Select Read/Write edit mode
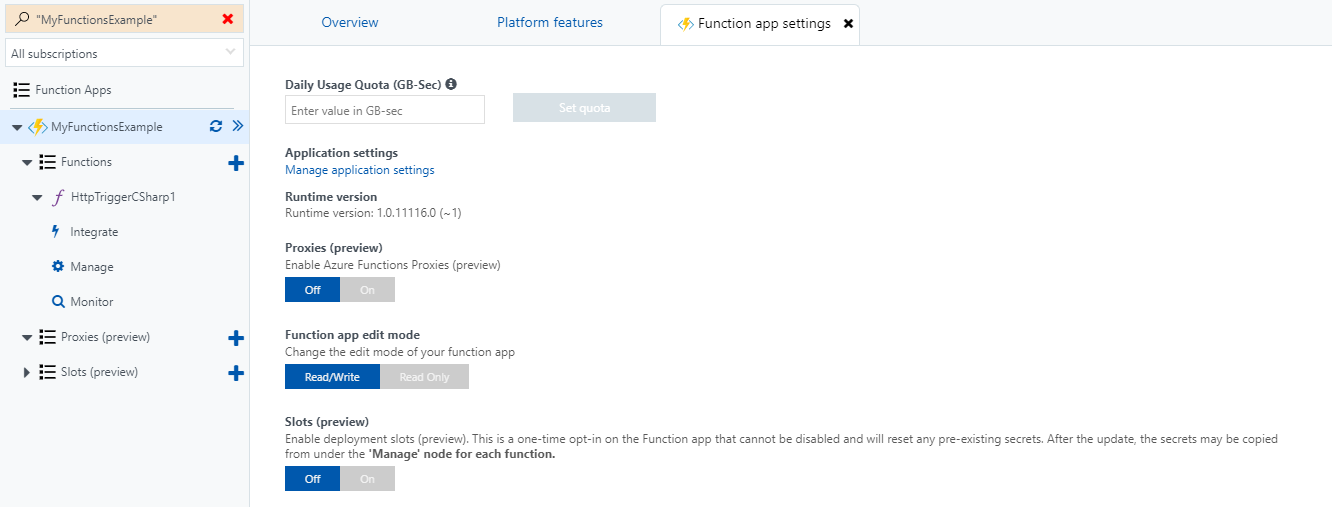The width and height of the screenshot is (1332, 507). (x=332, y=377)
